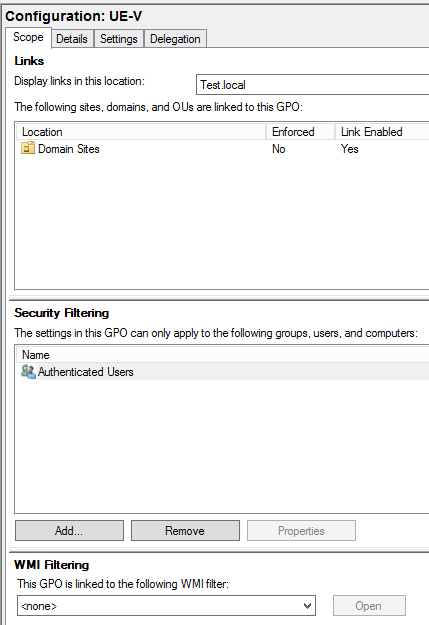The width and height of the screenshot is (429, 625).
Task: Open the Settings tab
Action: [119, 39]
